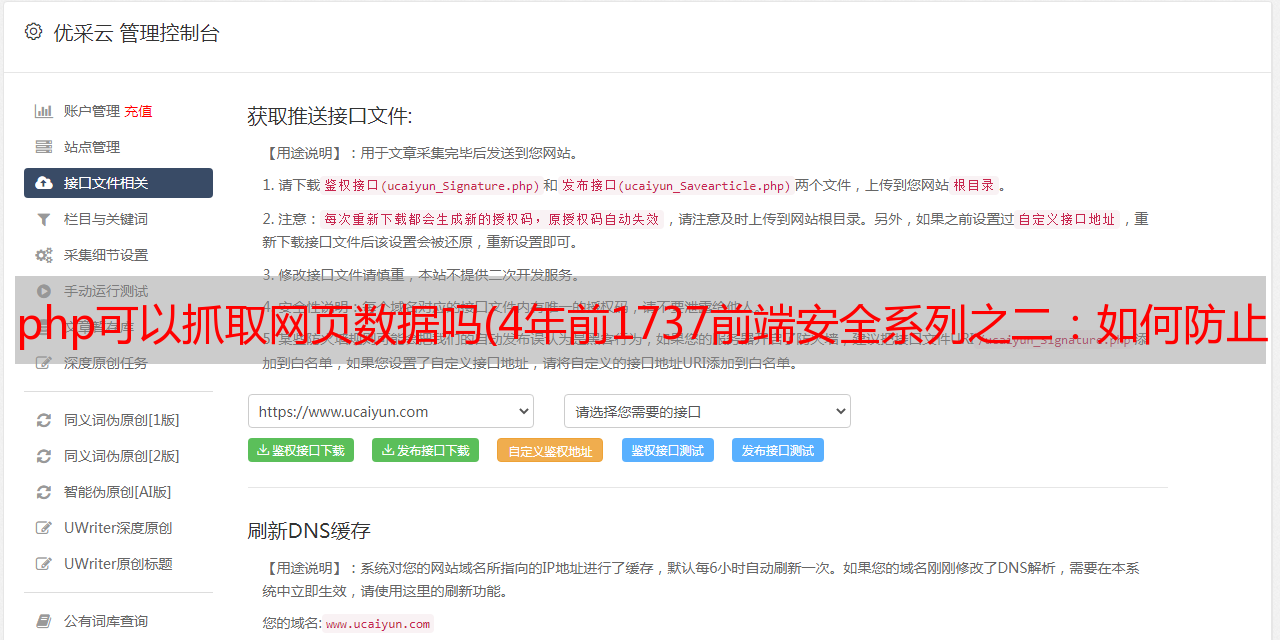Click the gears icon beside 采集细节设置
Screen dimensions: 1280x640
(44, 255)
